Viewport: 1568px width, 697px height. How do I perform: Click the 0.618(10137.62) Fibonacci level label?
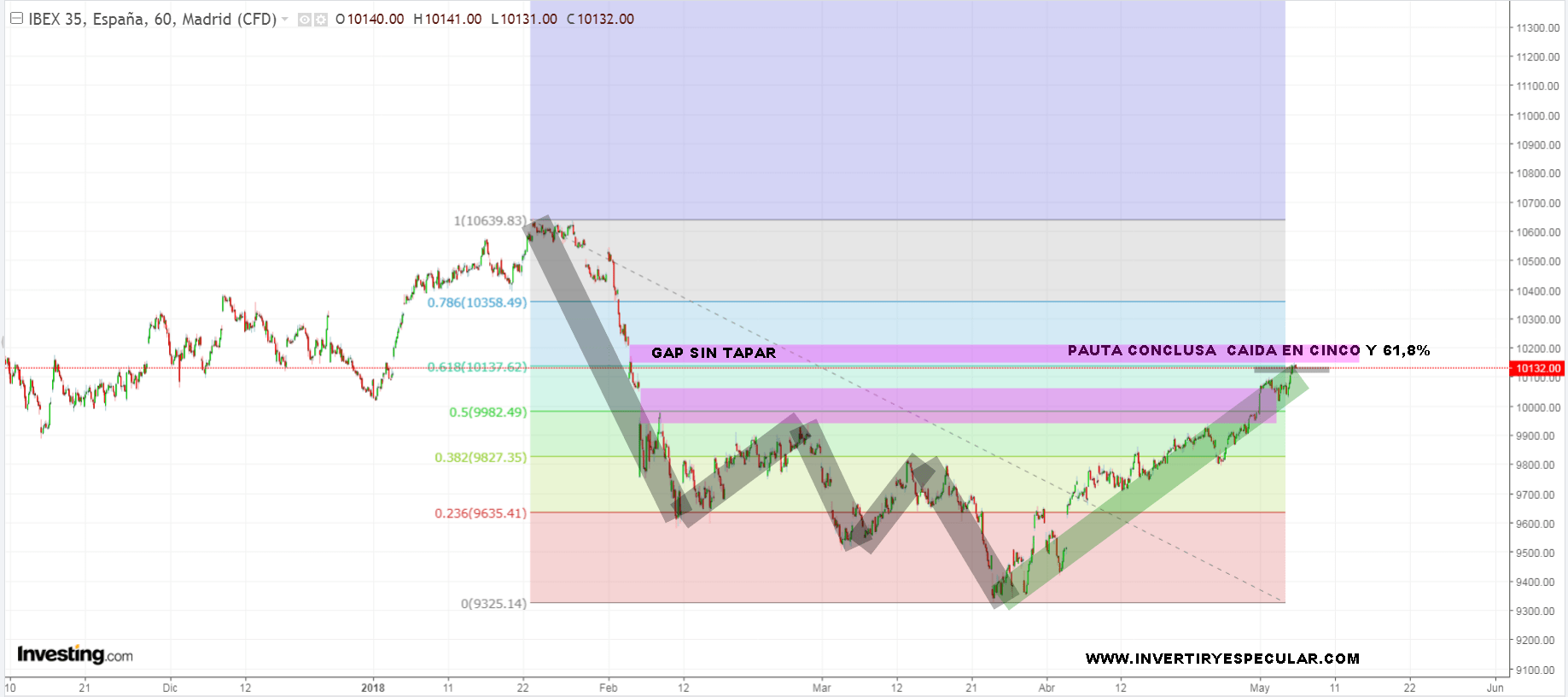[x=476, y=367]
